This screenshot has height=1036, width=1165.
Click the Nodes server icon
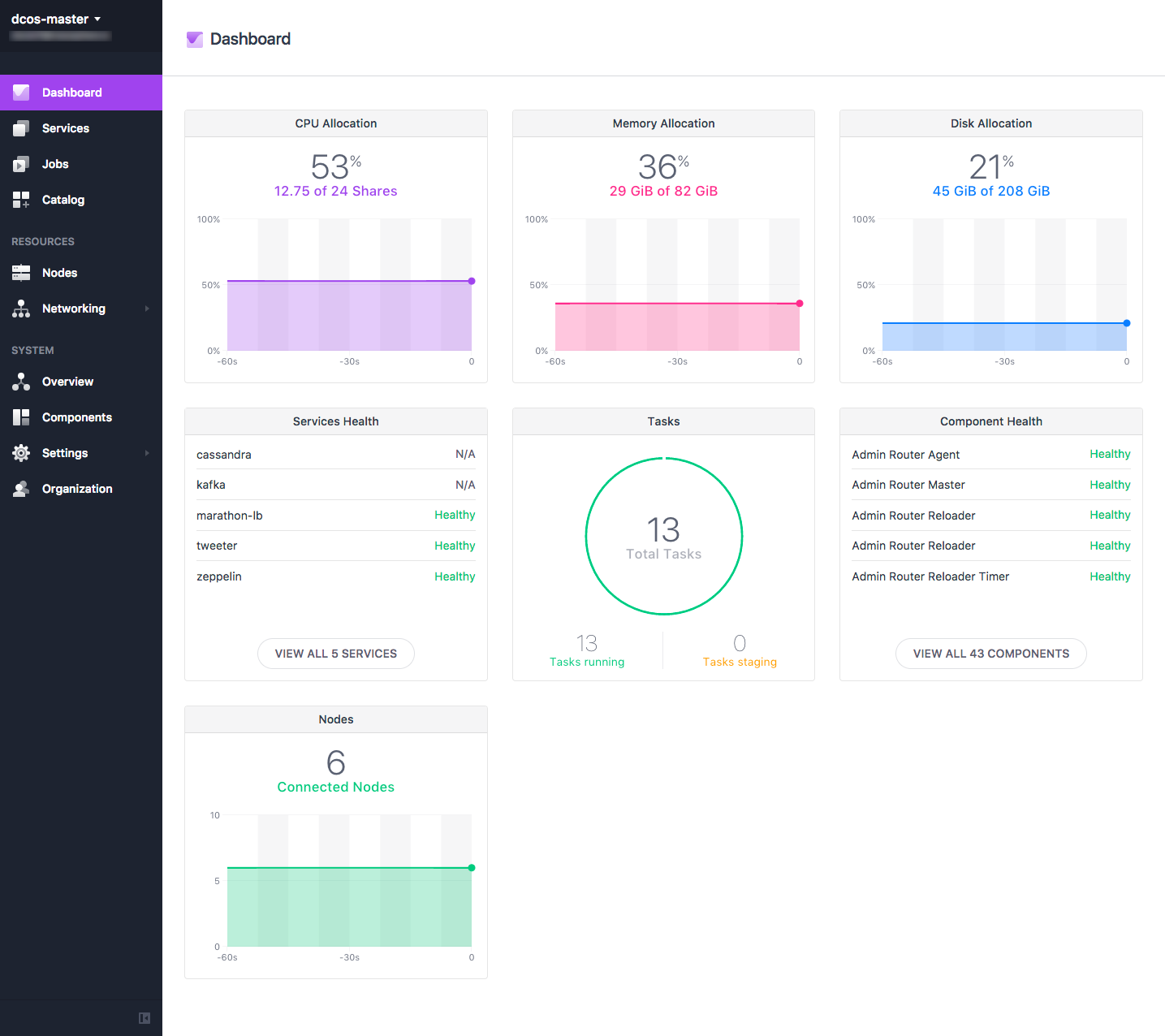pyautogui.click(x=21, y=273)
